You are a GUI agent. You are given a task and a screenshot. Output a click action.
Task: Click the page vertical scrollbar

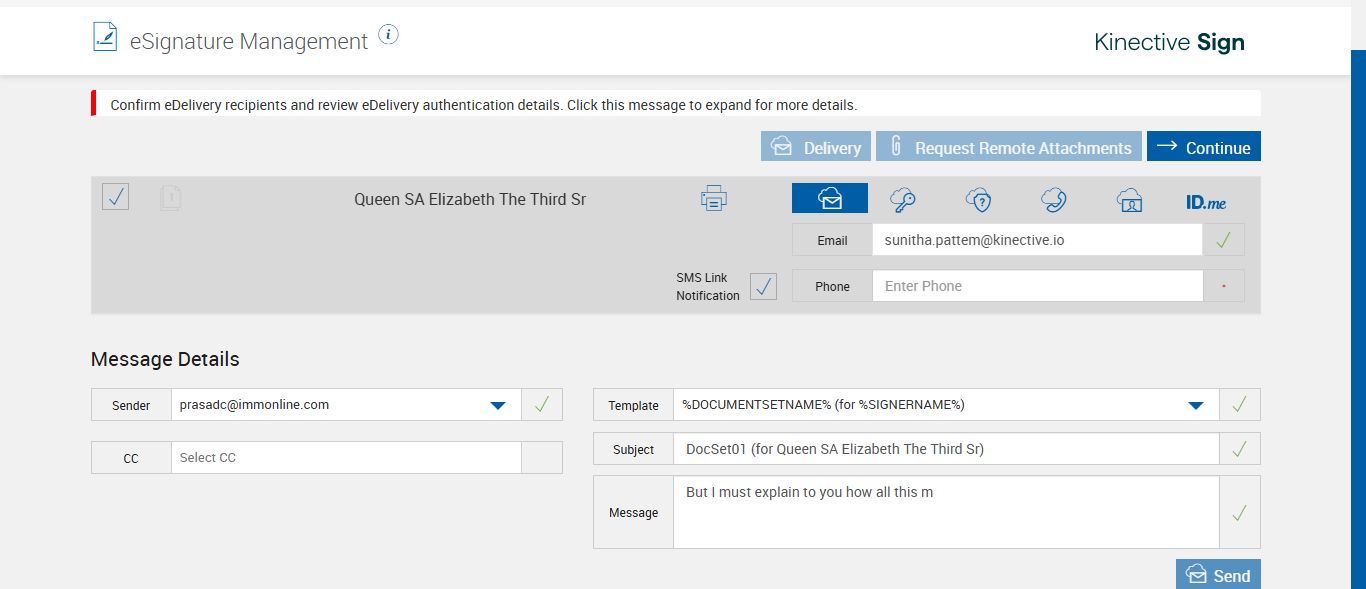pyautogui.click(x=1359, y=320)
